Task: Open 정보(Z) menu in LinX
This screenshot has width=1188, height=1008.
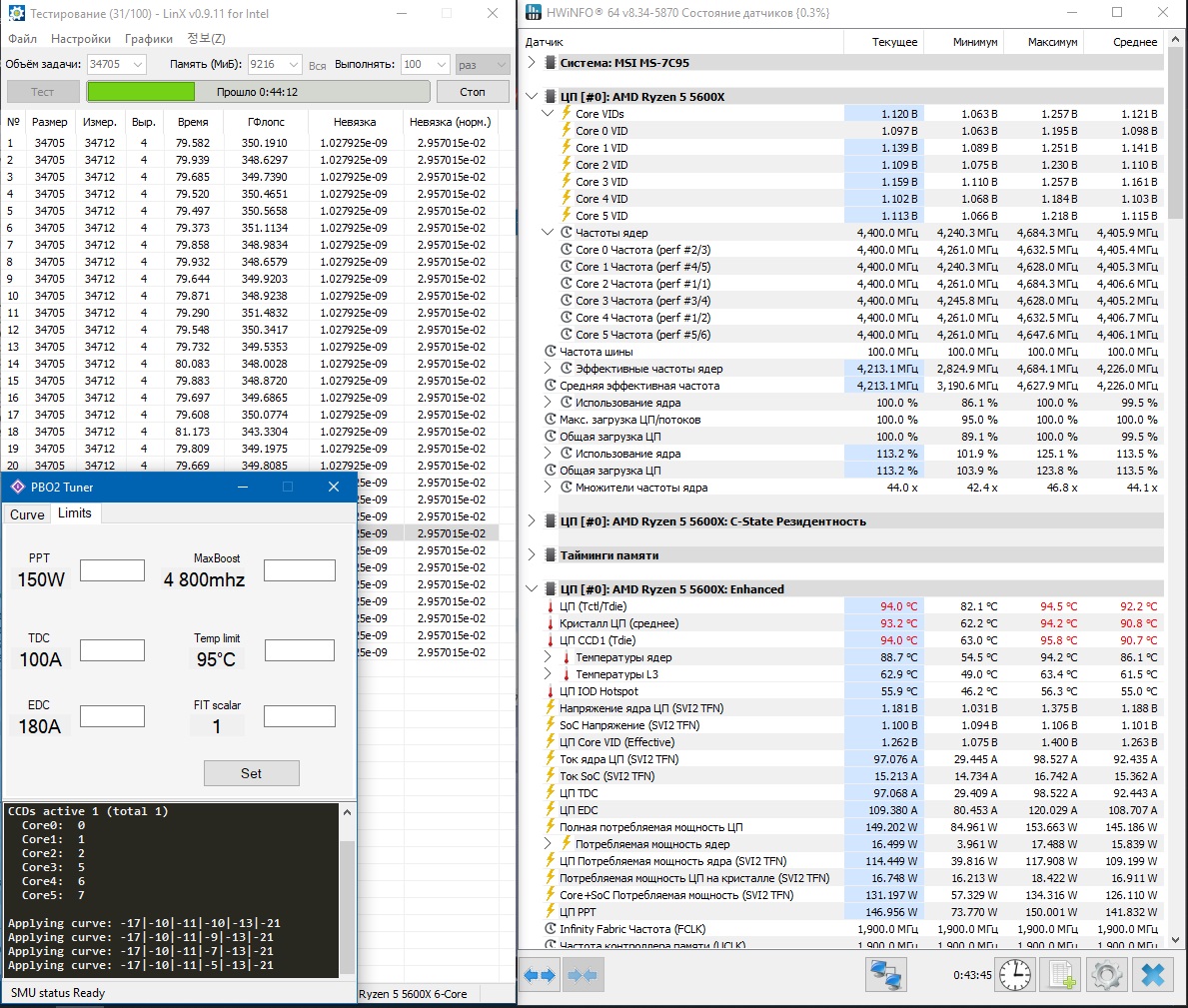Action: (206, 39)
